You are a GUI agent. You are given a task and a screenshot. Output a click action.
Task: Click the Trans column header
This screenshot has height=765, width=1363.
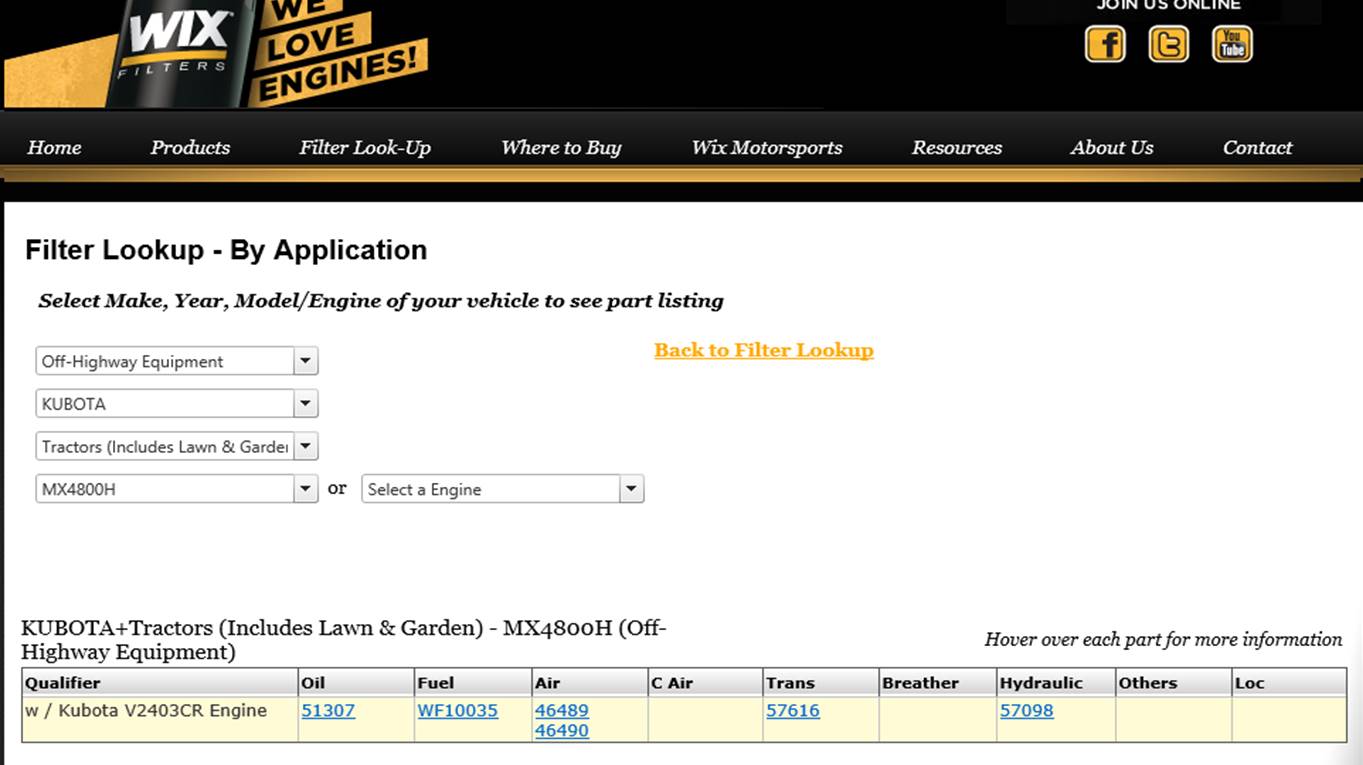pyautogui.click(x=821, y=683)
